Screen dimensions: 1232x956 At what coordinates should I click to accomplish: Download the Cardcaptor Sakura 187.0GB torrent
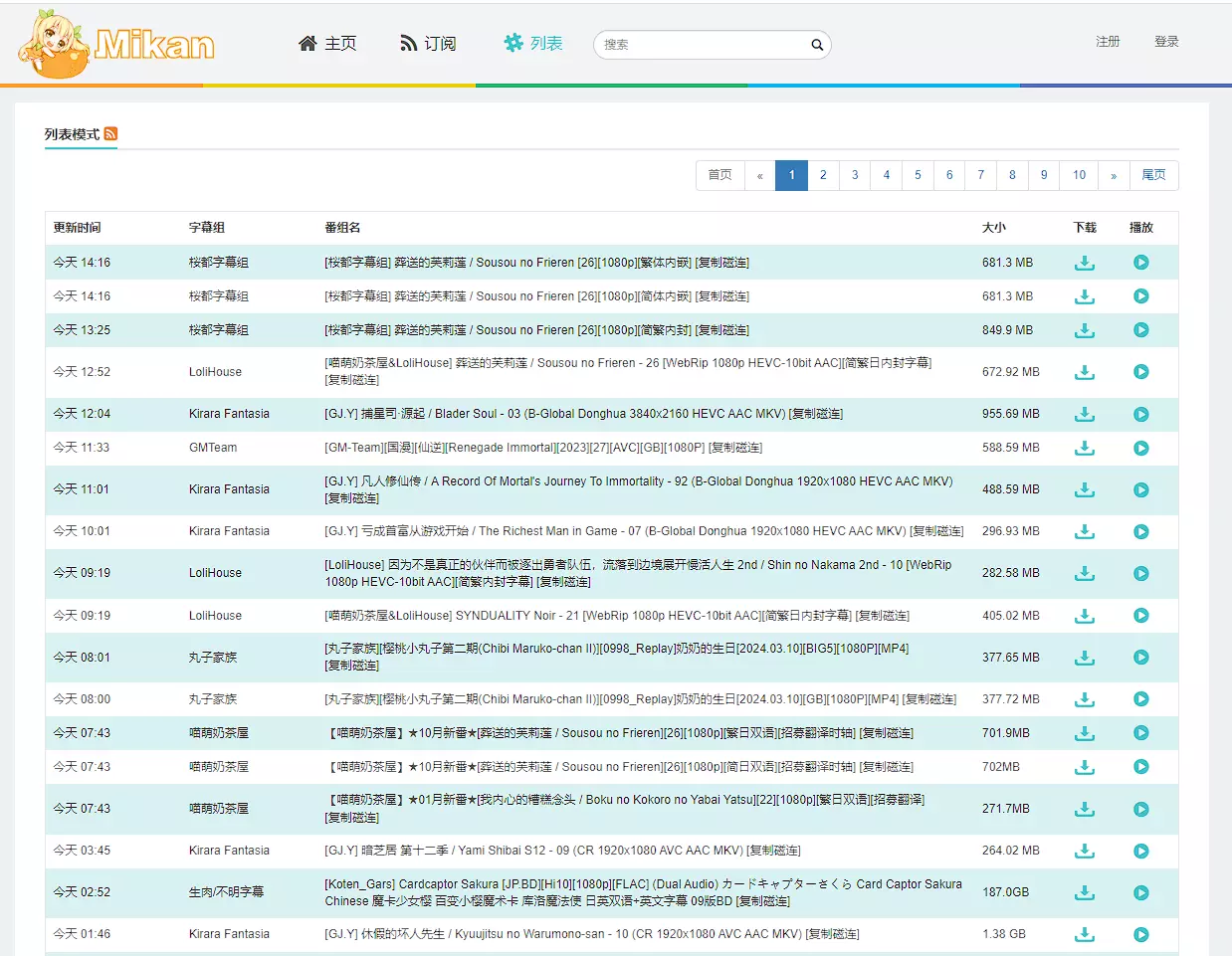[1085, 892]
